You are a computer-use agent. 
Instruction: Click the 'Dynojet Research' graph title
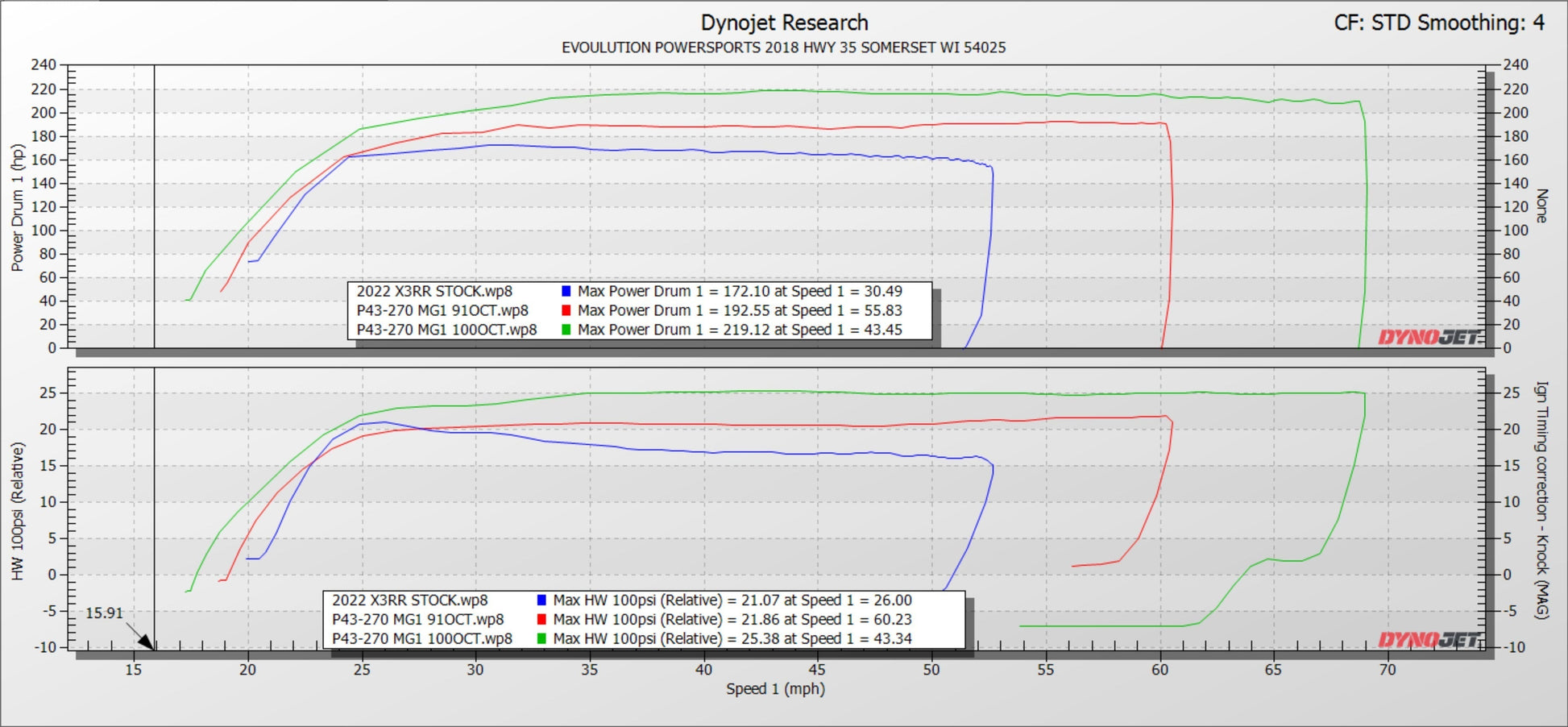click(x=784, y=23)
